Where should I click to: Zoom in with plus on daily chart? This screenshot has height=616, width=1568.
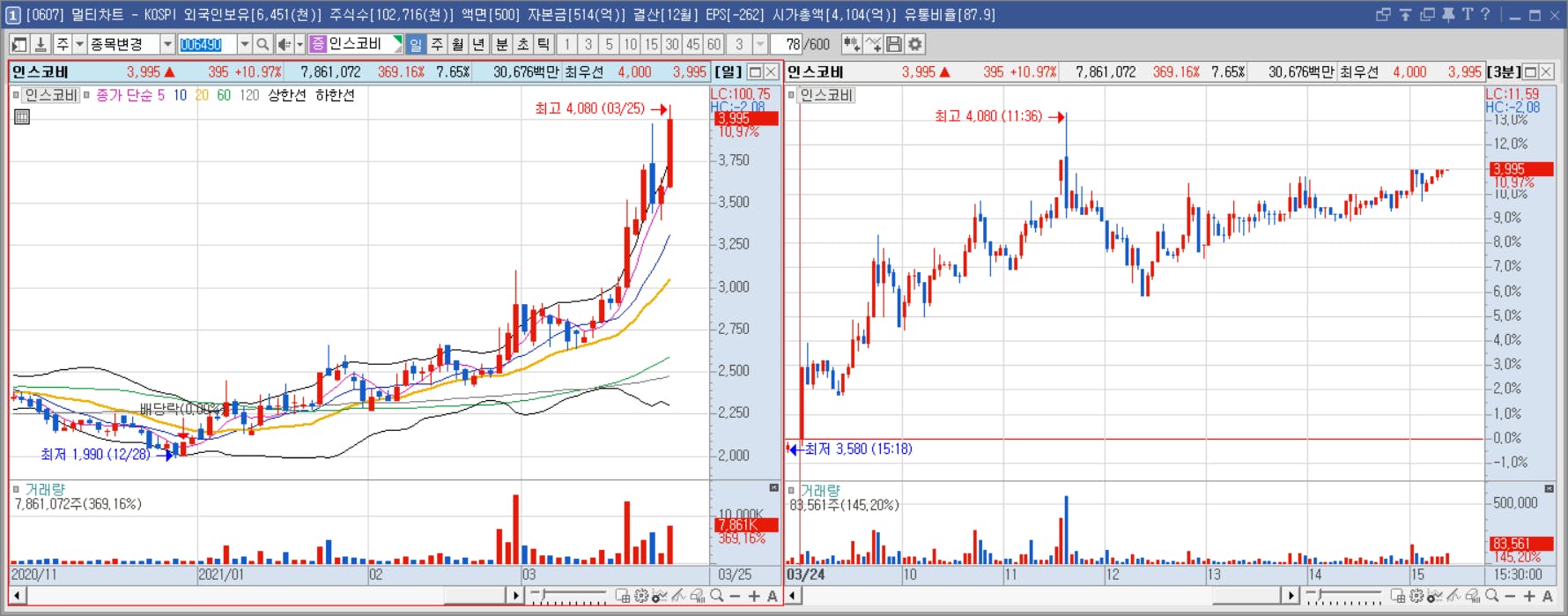click(x=754, y=597)
